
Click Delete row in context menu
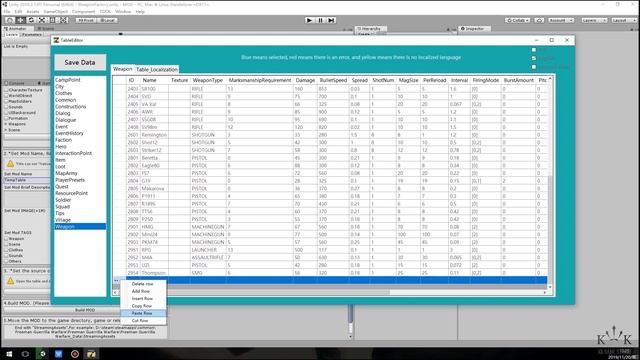point(143,284)
